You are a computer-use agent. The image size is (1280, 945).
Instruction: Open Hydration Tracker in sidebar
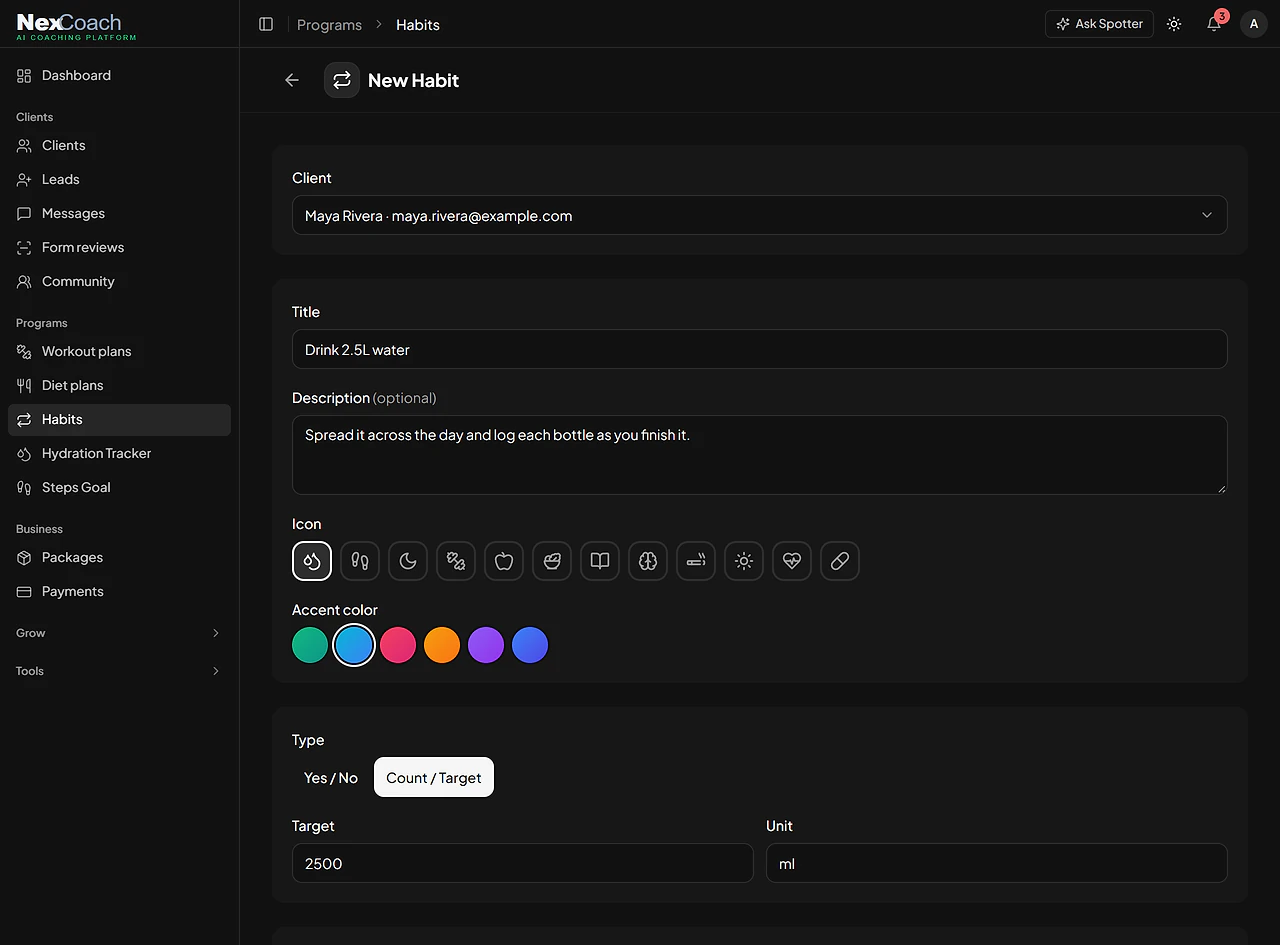119,453
